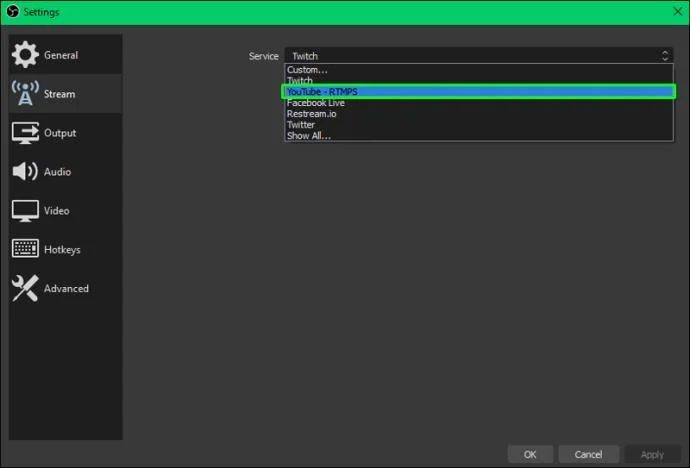Click the Service label text
Screen dimensions: 690x468
[x=264, y=56]
